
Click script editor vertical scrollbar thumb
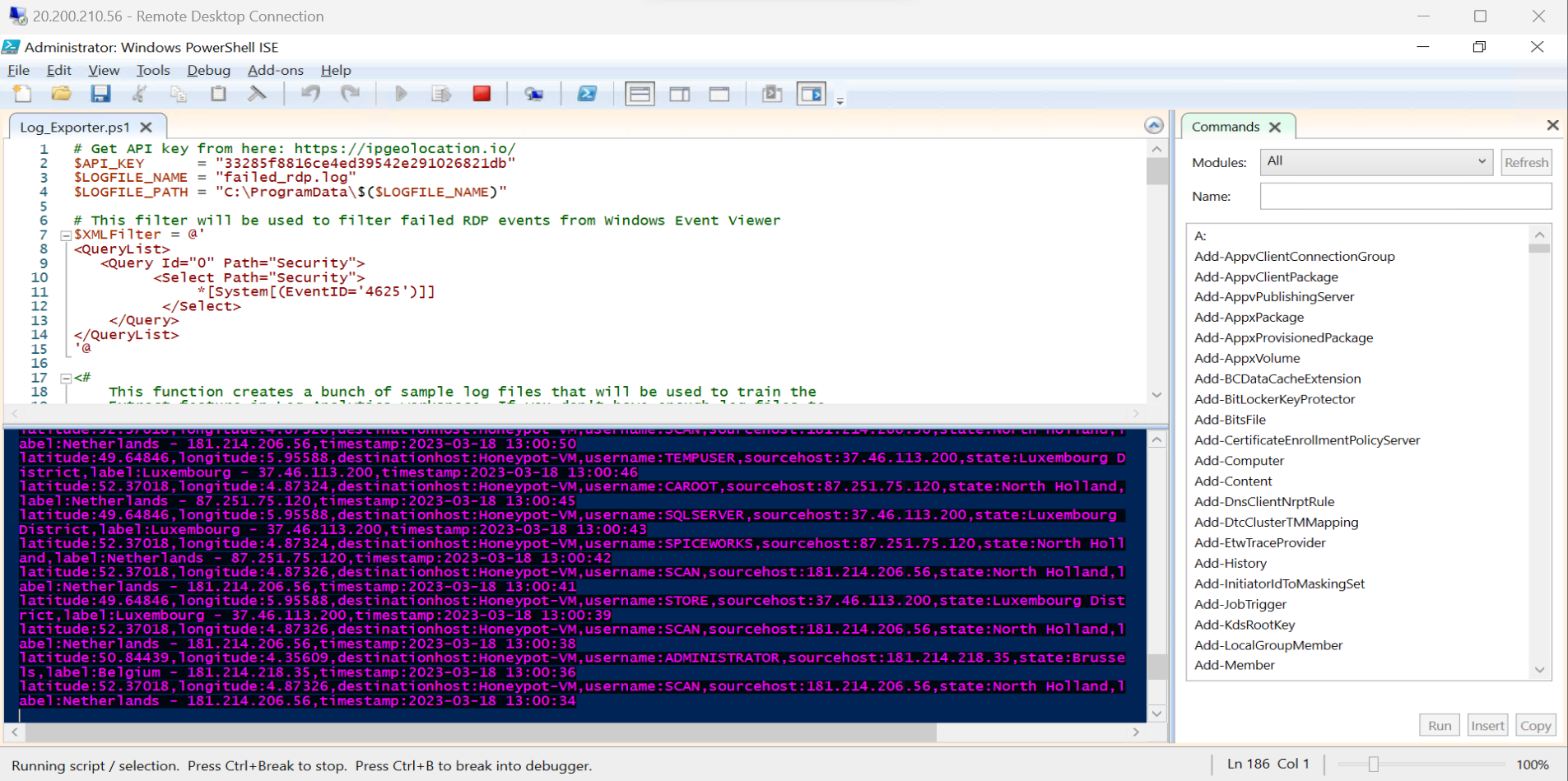click(x=1156, y=171)
